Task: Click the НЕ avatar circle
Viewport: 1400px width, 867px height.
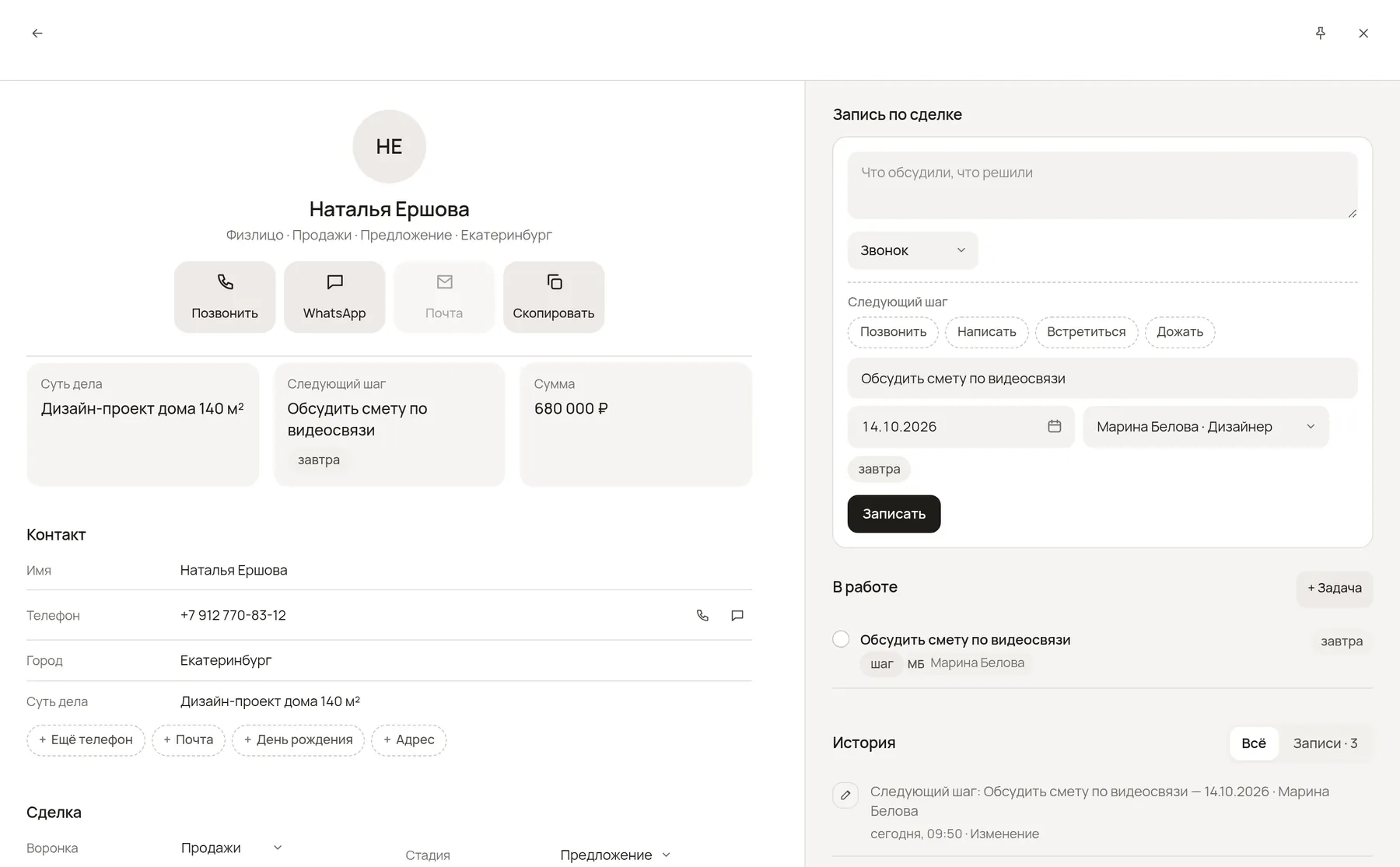Action: 389,146
